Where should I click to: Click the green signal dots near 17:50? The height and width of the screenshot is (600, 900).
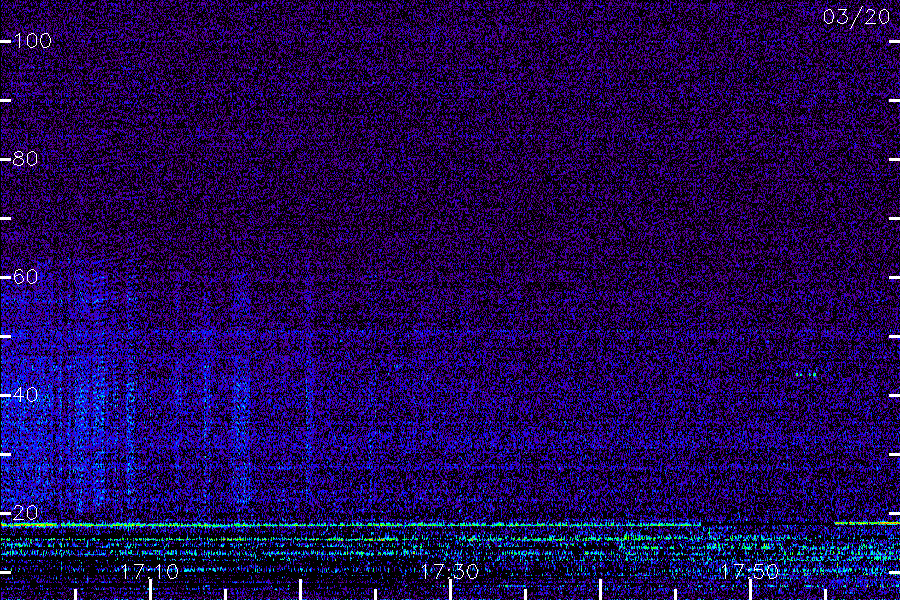tap(806, 374)
